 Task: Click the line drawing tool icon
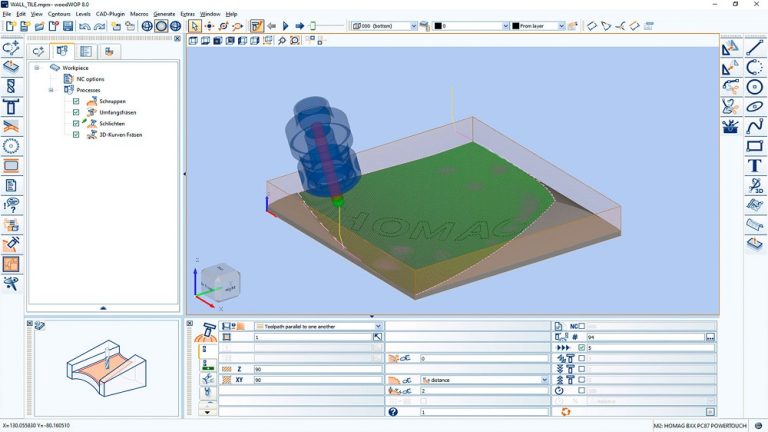tap(755, 47)
